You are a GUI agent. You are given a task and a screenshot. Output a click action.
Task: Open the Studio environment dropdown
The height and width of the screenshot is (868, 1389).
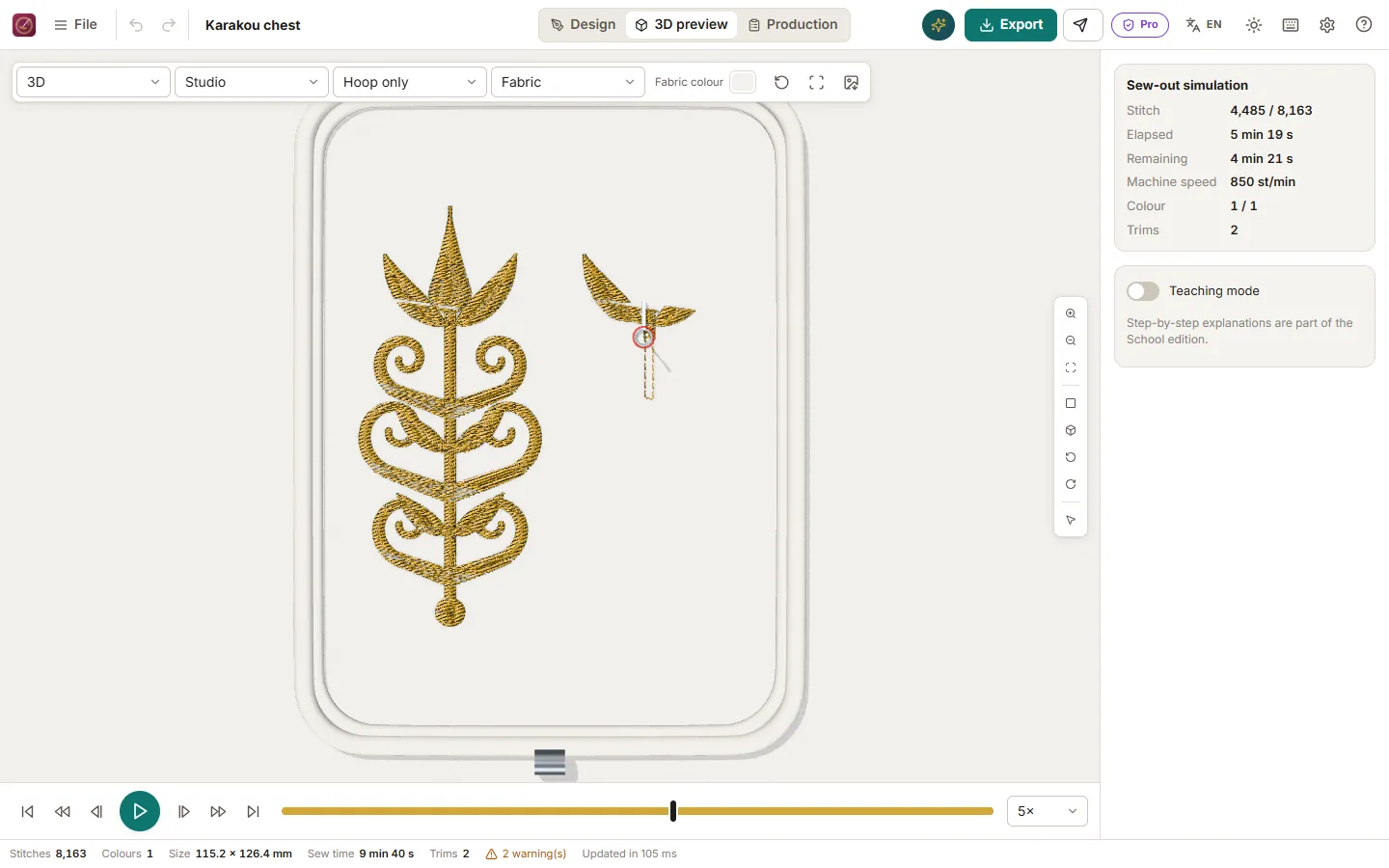click(x=252, y=82)
